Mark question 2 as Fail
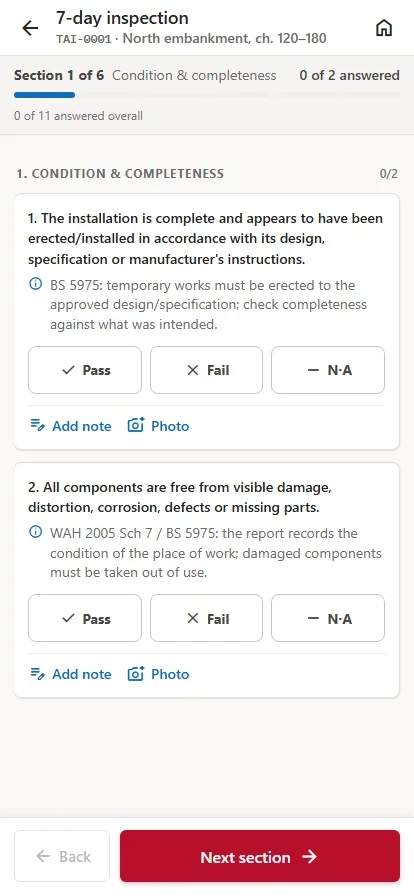The image size is (414, 896). [206, 618]
